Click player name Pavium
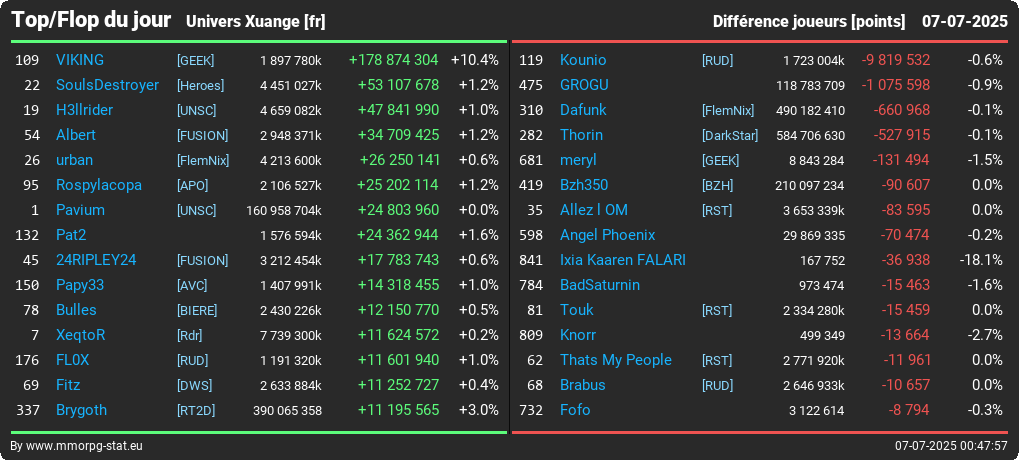This screenshot has width=1019, height=460. (x=80, y=210)
